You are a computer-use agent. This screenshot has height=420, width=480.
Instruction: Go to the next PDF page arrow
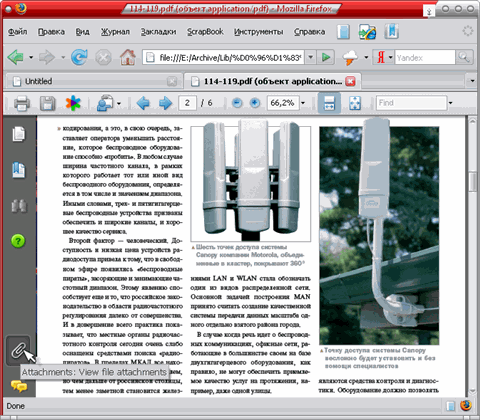coord(165,103)
